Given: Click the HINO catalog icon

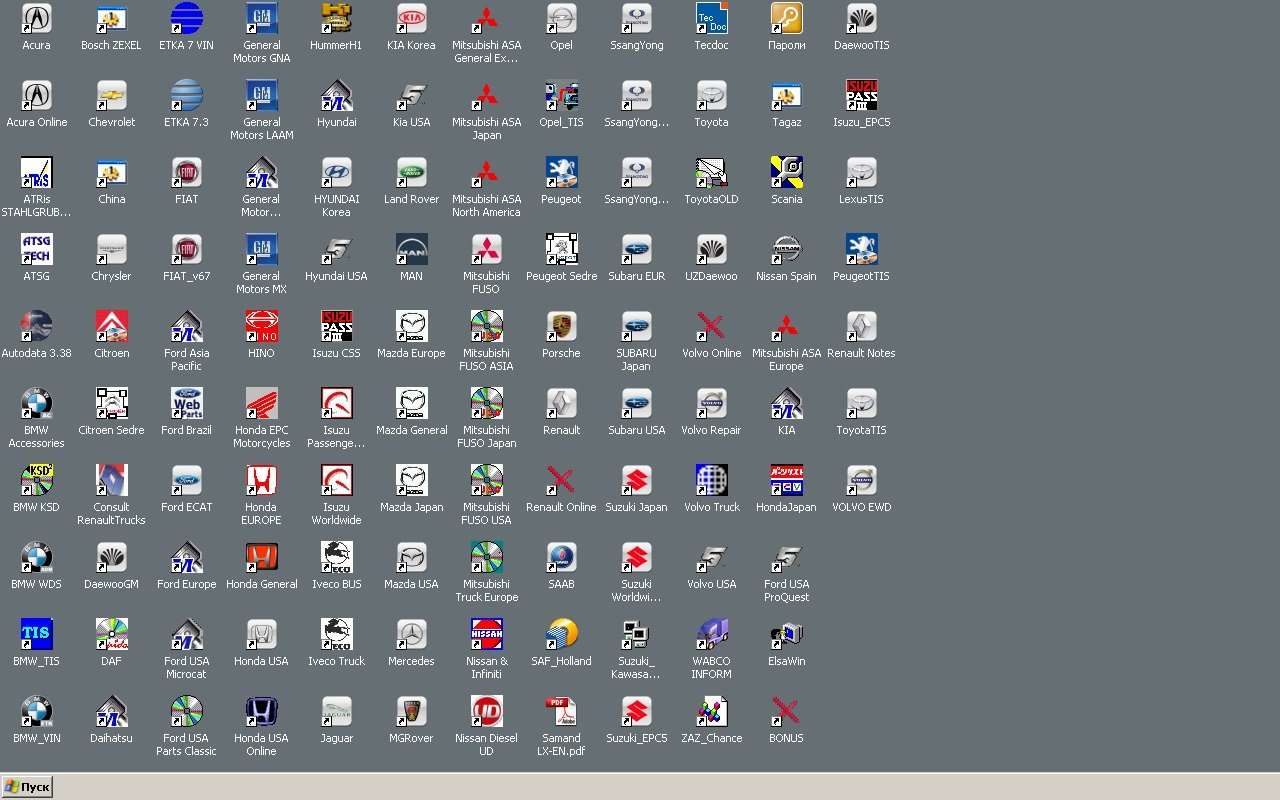Looking at the screenshot, I should [x=261, y=326].
